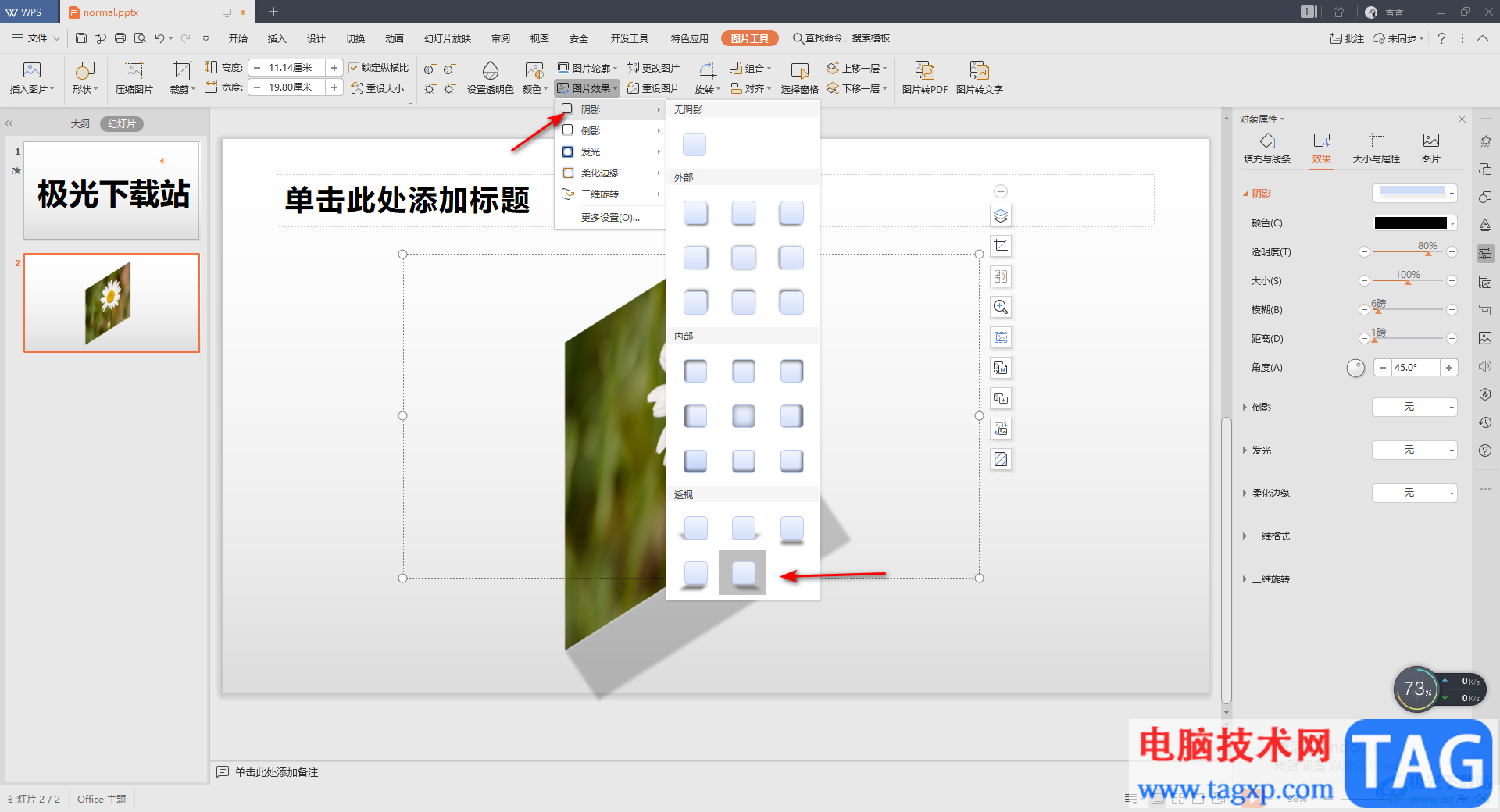Toggle the 锁定纵横比 lock aspect ratio checkbox
The height and width of the screenshot is (812, 1500).
354,68
